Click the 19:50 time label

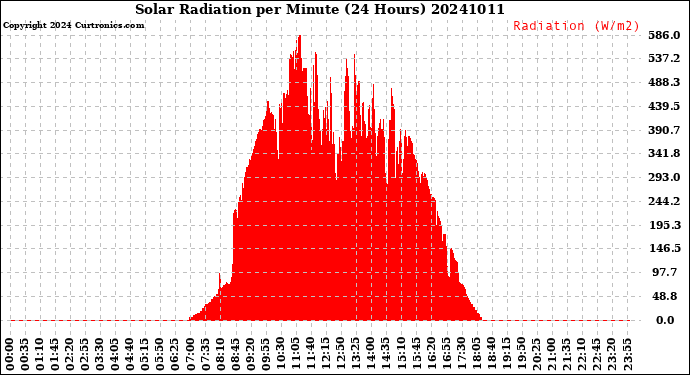(x=521, y=354)
